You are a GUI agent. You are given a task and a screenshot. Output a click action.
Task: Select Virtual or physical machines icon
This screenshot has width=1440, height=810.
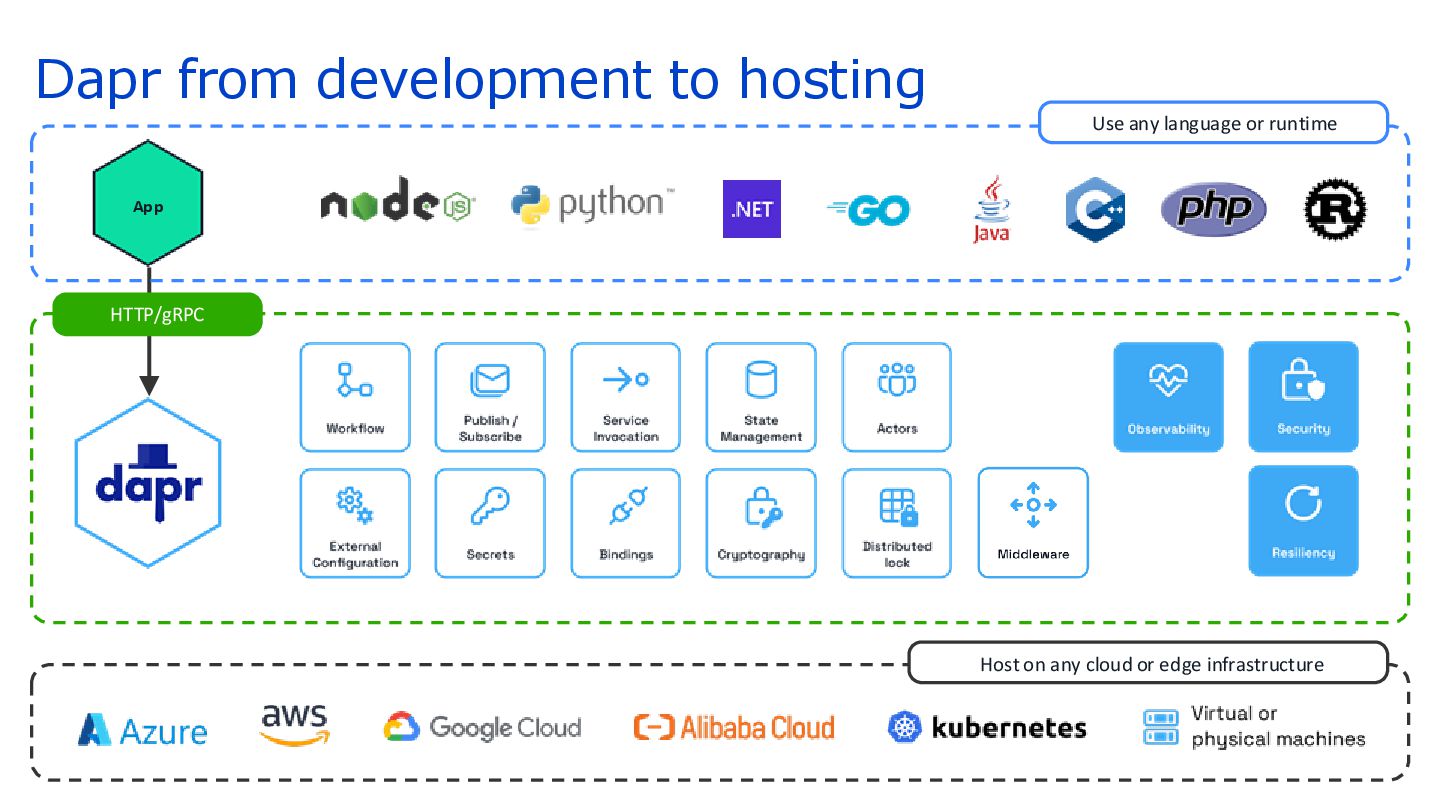tap(1160, 727)
